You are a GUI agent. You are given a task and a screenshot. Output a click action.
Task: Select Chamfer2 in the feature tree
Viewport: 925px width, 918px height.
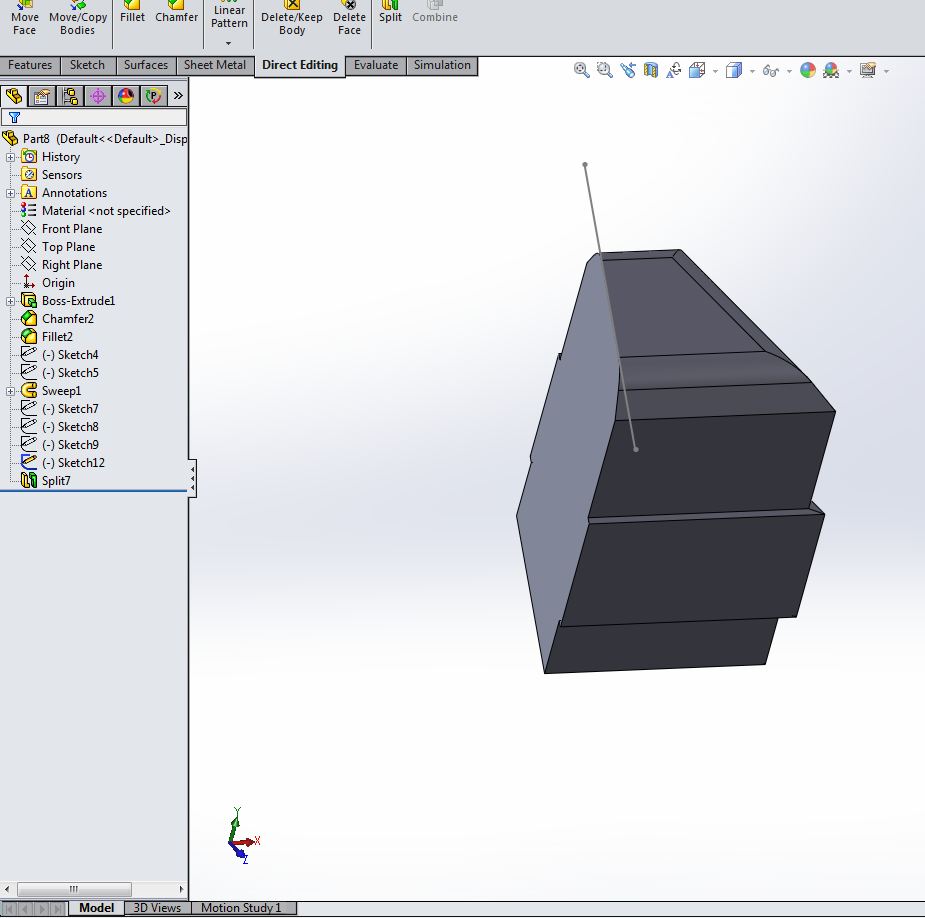pos(67,319)
